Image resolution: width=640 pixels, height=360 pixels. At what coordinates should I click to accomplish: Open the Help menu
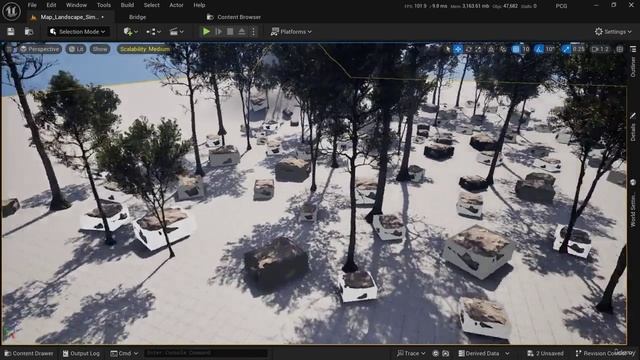pos(199,5)
